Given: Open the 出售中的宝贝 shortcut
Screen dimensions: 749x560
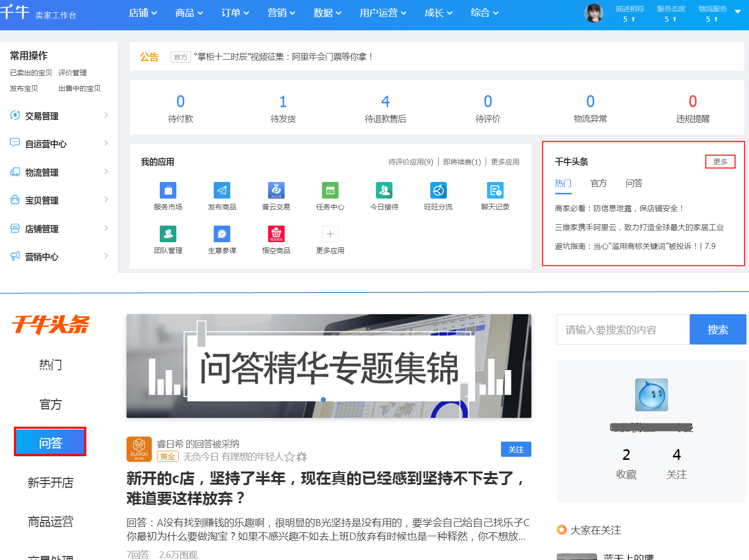Looking at the screenshot, I should [79, 88].
